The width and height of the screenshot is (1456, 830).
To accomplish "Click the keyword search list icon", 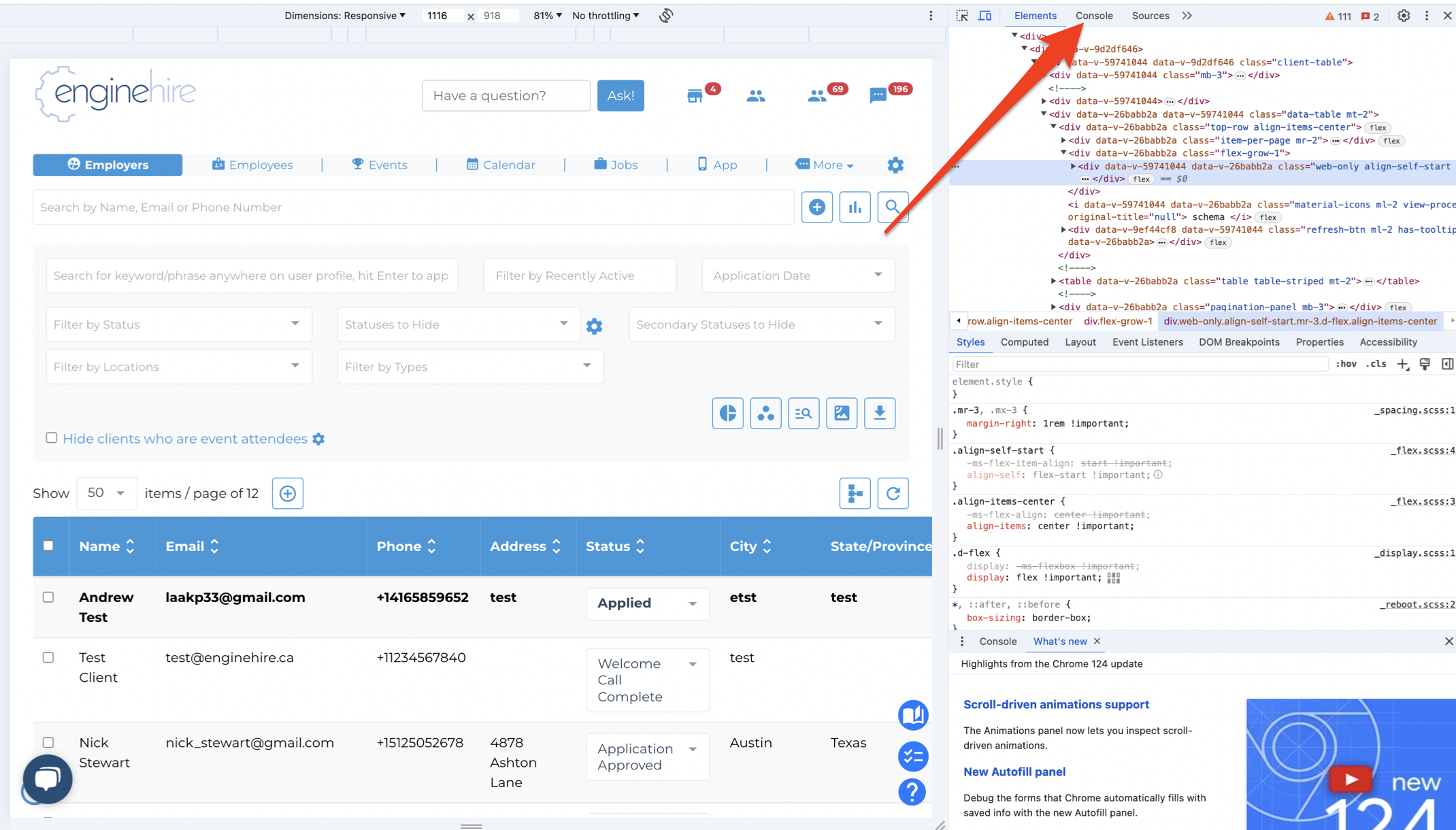I will 804,413.
